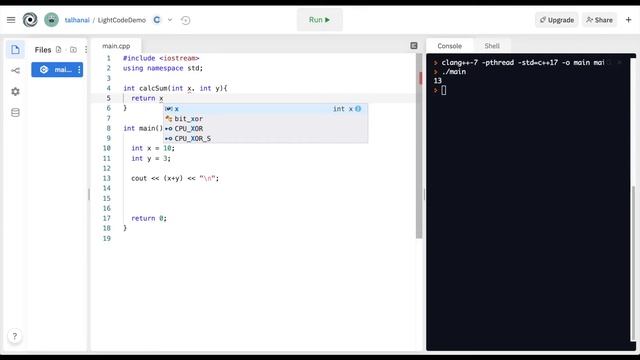Viewport: 640px width, 360px height.
Task: Click the C language badge icon
Action: pos(157,20)
